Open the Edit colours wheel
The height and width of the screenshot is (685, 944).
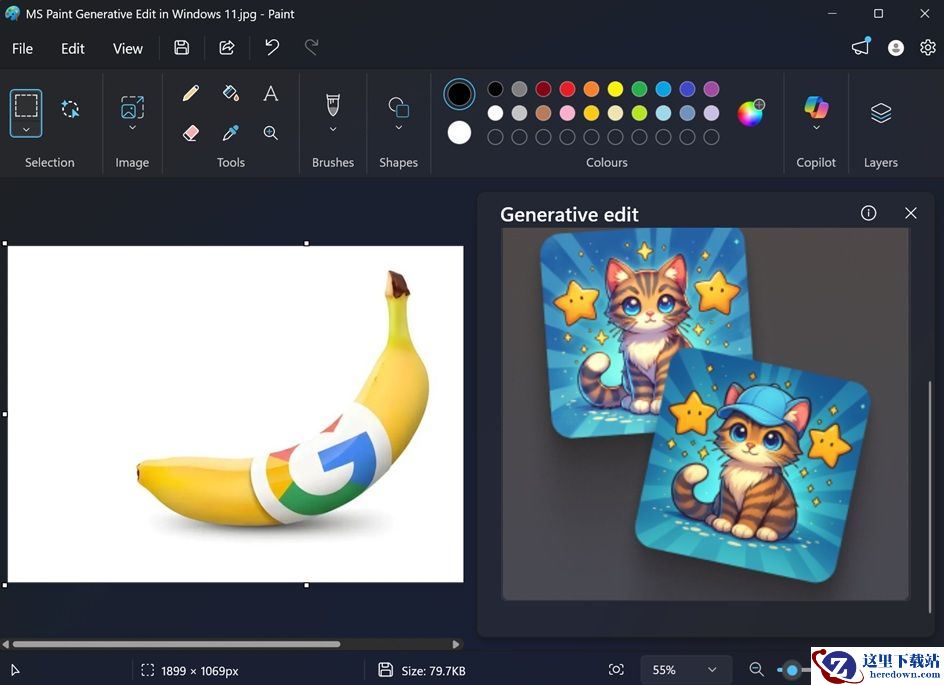pos(750,113)
